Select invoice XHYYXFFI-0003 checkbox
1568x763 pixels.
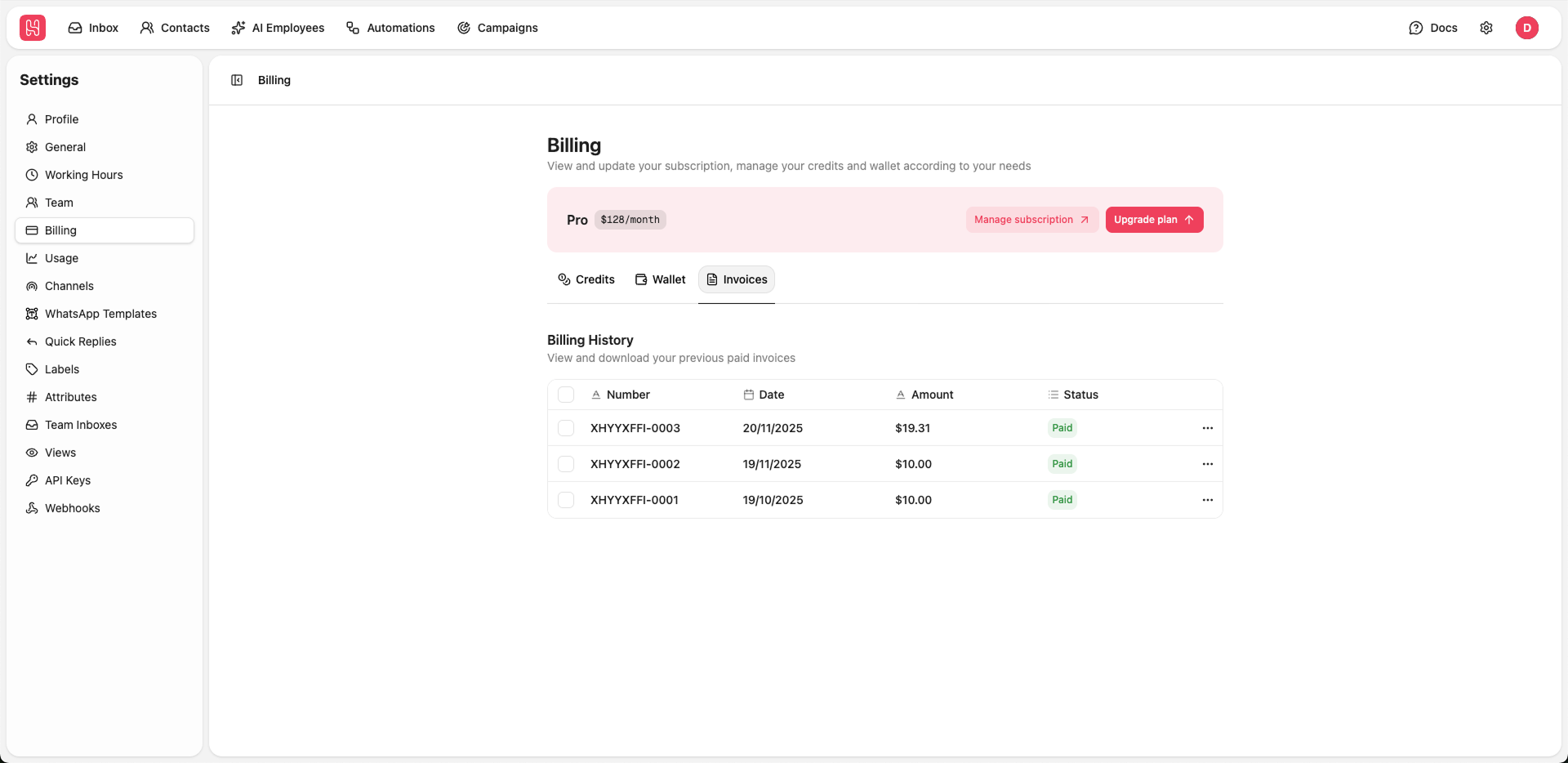click(x=566, y=428)
